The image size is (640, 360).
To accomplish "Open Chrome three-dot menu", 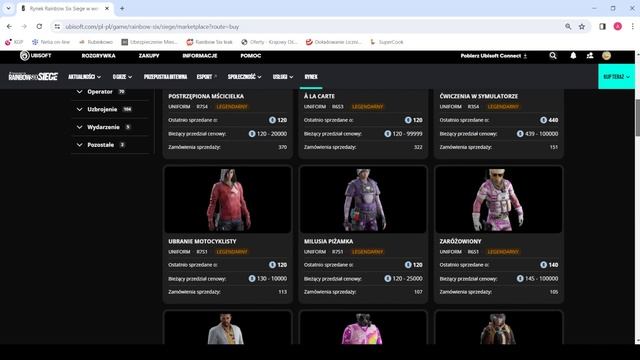I will (633, 27).
